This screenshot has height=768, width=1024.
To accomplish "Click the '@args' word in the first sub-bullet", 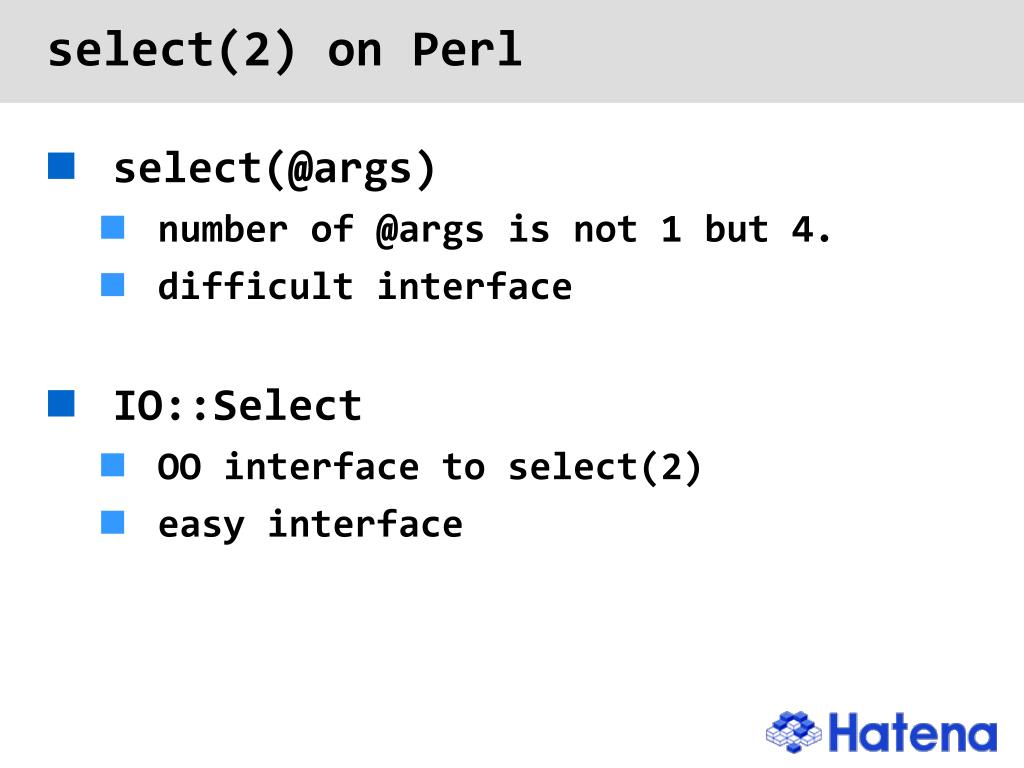I will click(x=430, y=232).
